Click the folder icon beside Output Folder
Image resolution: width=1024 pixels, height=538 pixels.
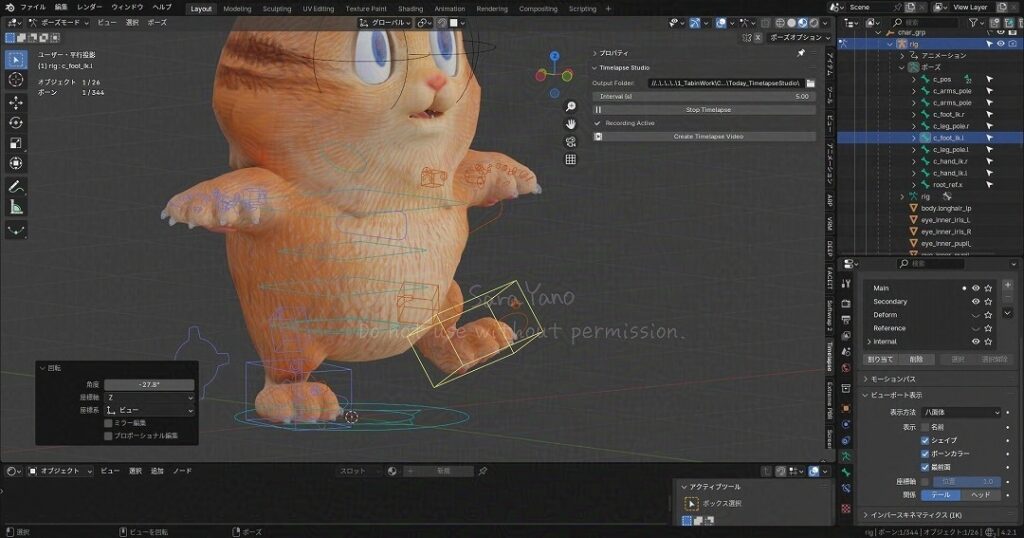(811, 82)
